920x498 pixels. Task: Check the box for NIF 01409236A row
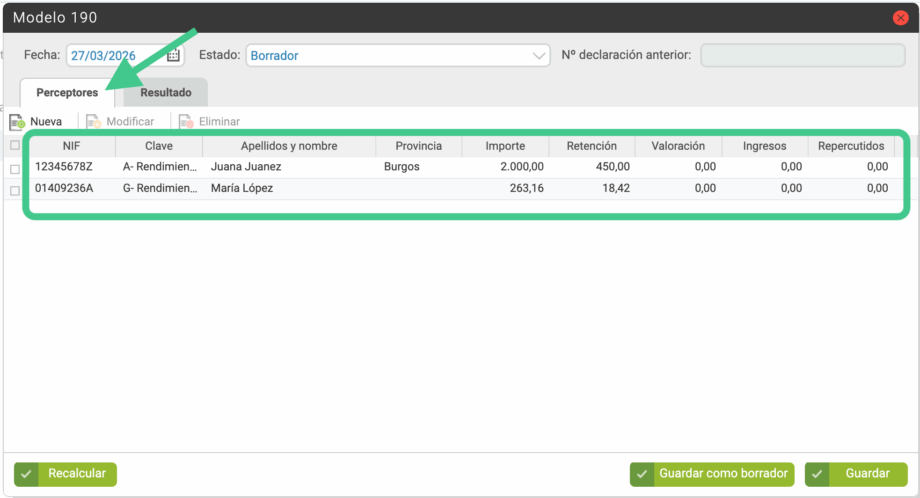(x=14, y=190)
